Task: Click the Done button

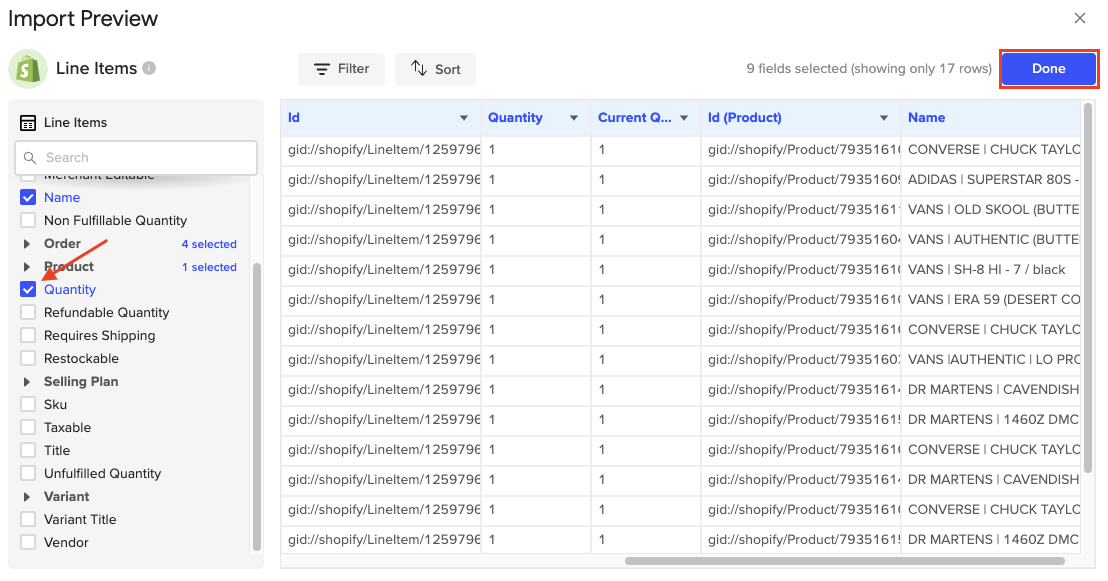Action: tap(1049, 69)
